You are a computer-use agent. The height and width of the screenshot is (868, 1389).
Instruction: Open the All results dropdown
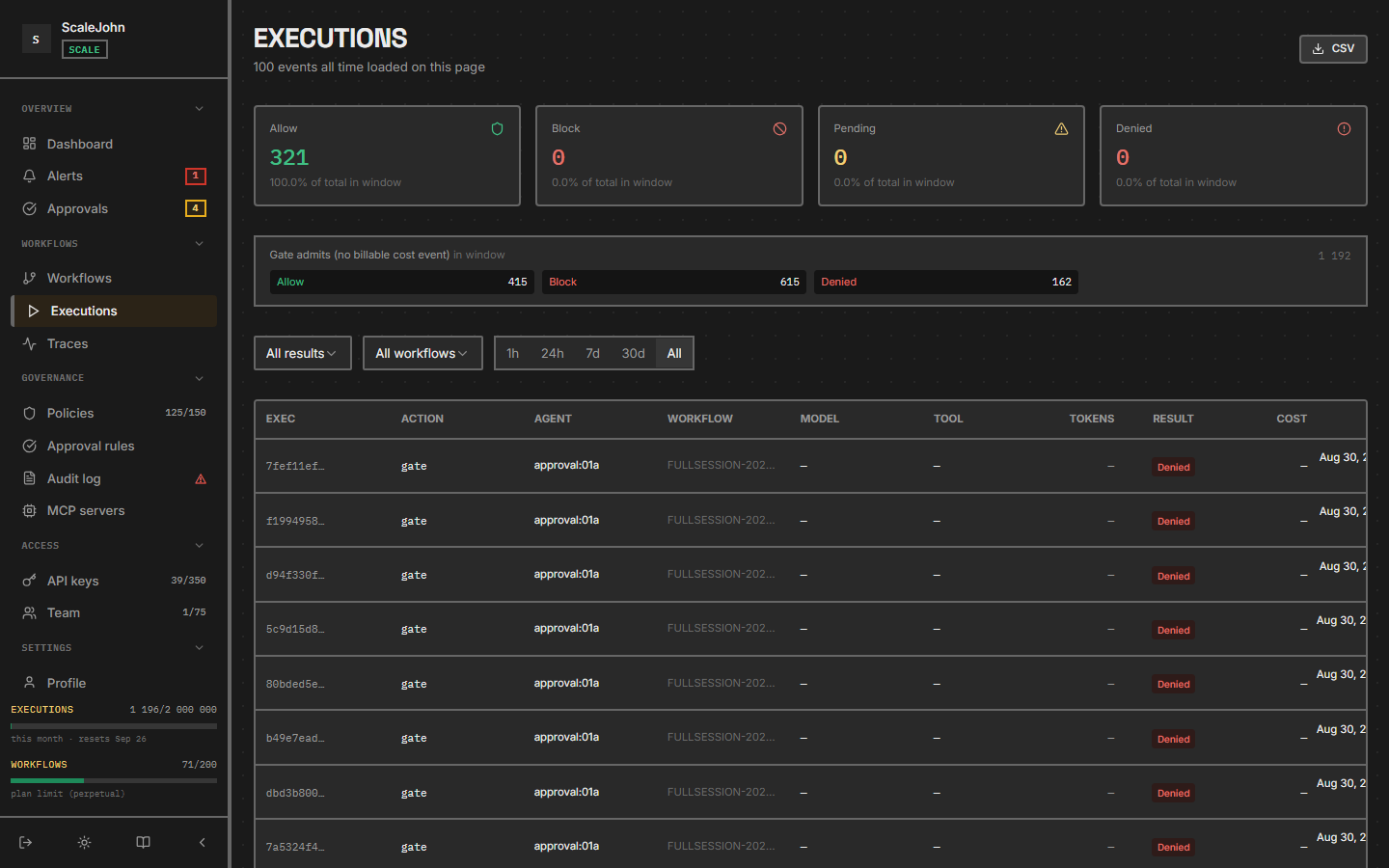(x=302, y=353)
